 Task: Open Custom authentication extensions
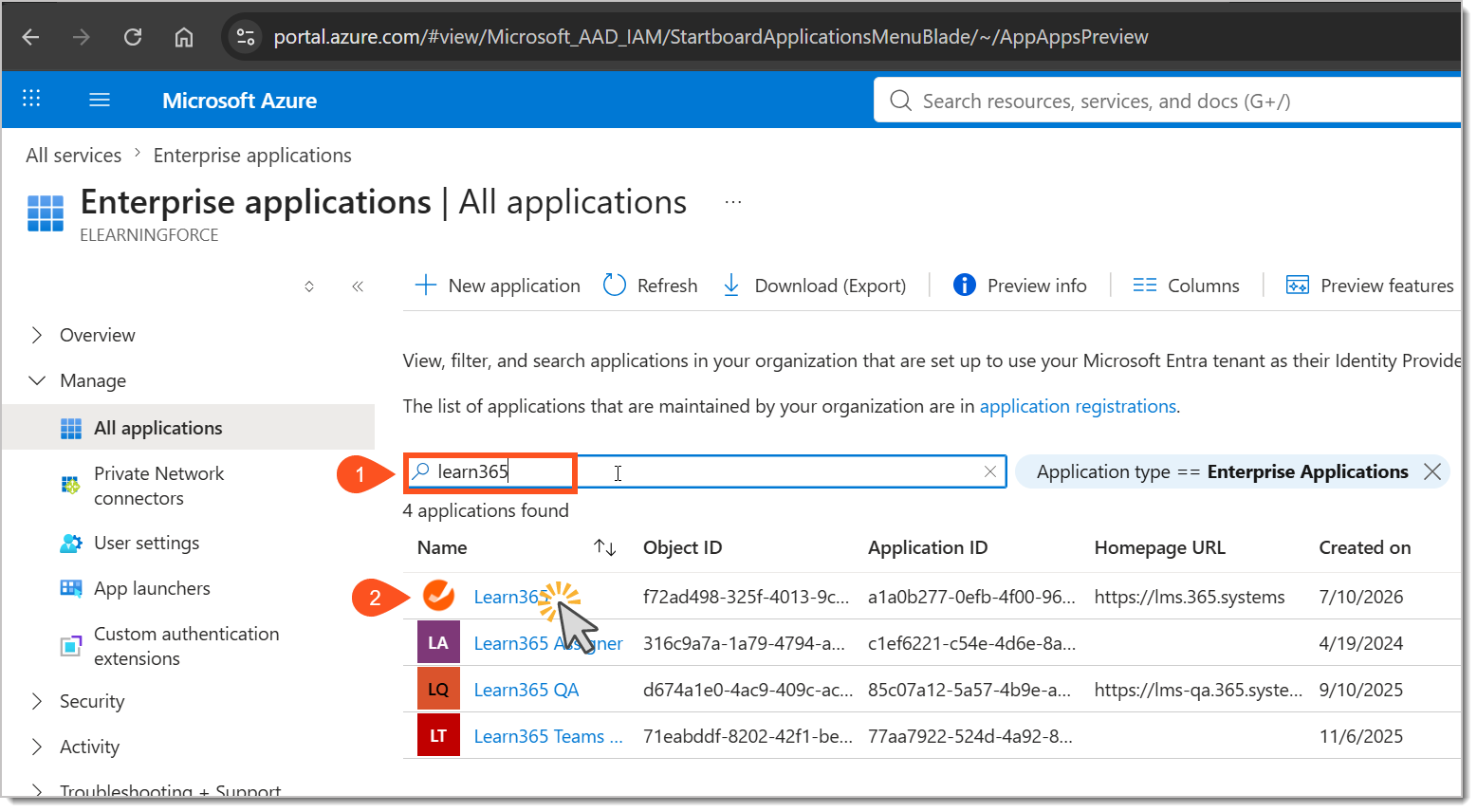[x=186, y=646]
